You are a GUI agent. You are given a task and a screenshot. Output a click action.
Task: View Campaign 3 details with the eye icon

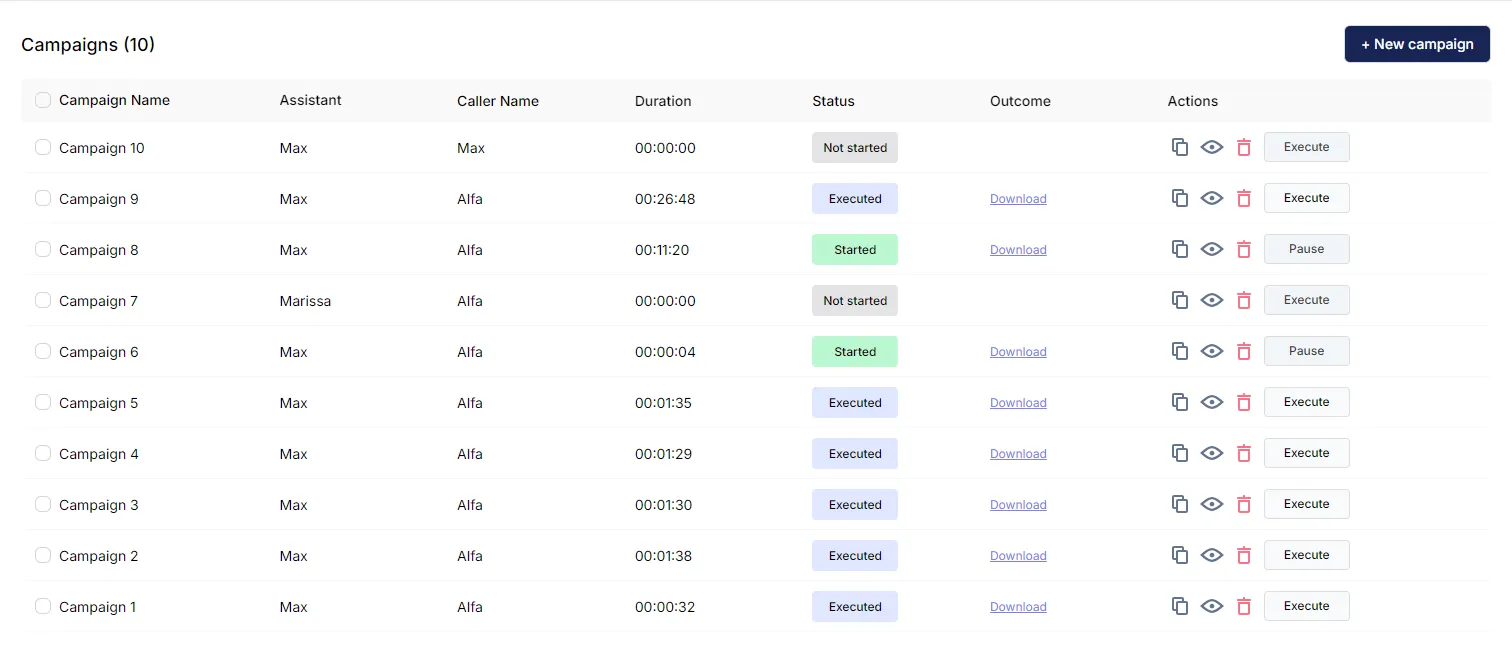coord(1211,504)
